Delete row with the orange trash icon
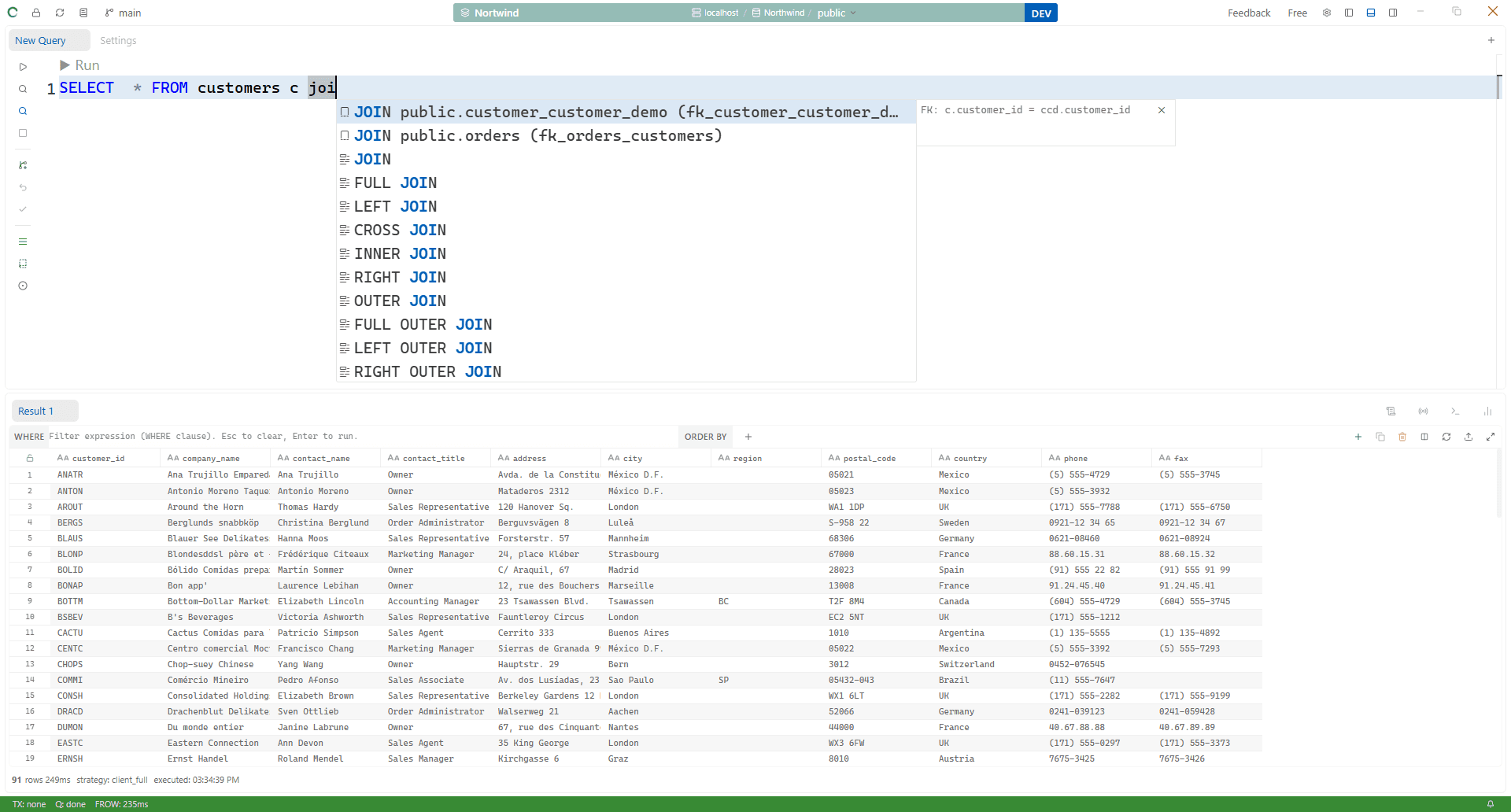The image size is (1511, 812). point(1402,437)
